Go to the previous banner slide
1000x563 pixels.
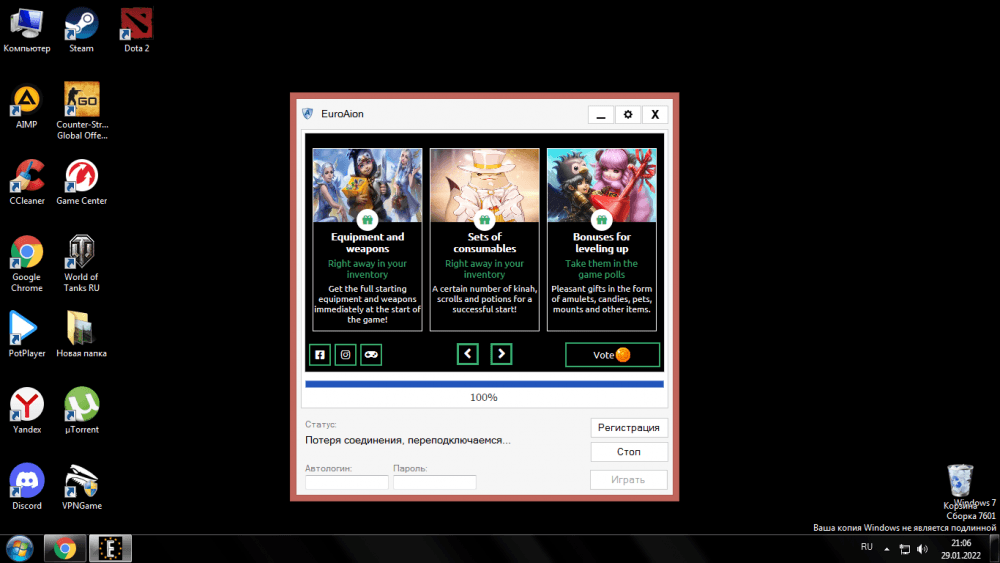[468, 354]
